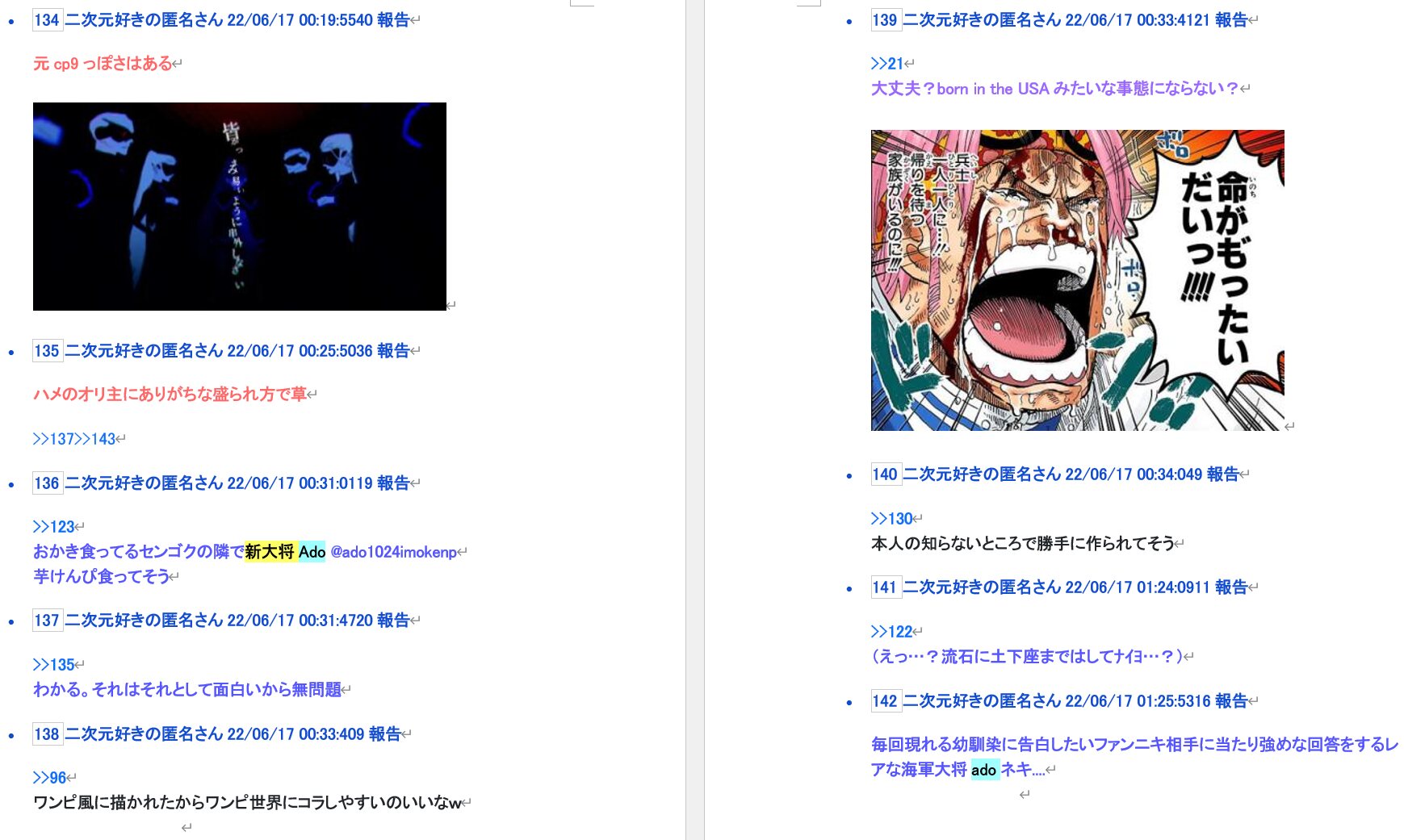
Task: Click post number 141 box
Action: coord(885,587)
